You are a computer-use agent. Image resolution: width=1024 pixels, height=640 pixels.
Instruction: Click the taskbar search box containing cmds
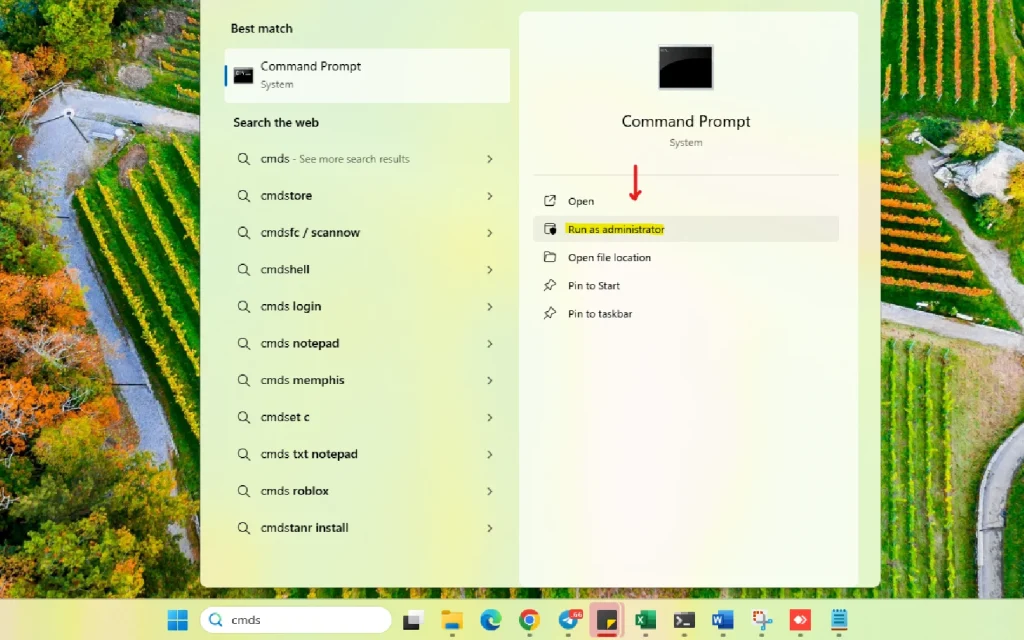click(296, 620)
